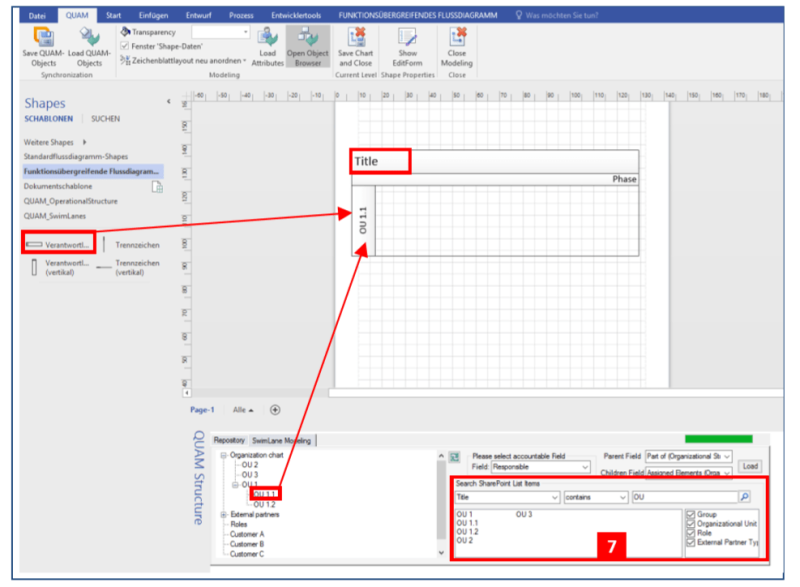
Task: Click the SharePoint search magnifier icon
Action: pyautogui.click(x=744, y=496)
